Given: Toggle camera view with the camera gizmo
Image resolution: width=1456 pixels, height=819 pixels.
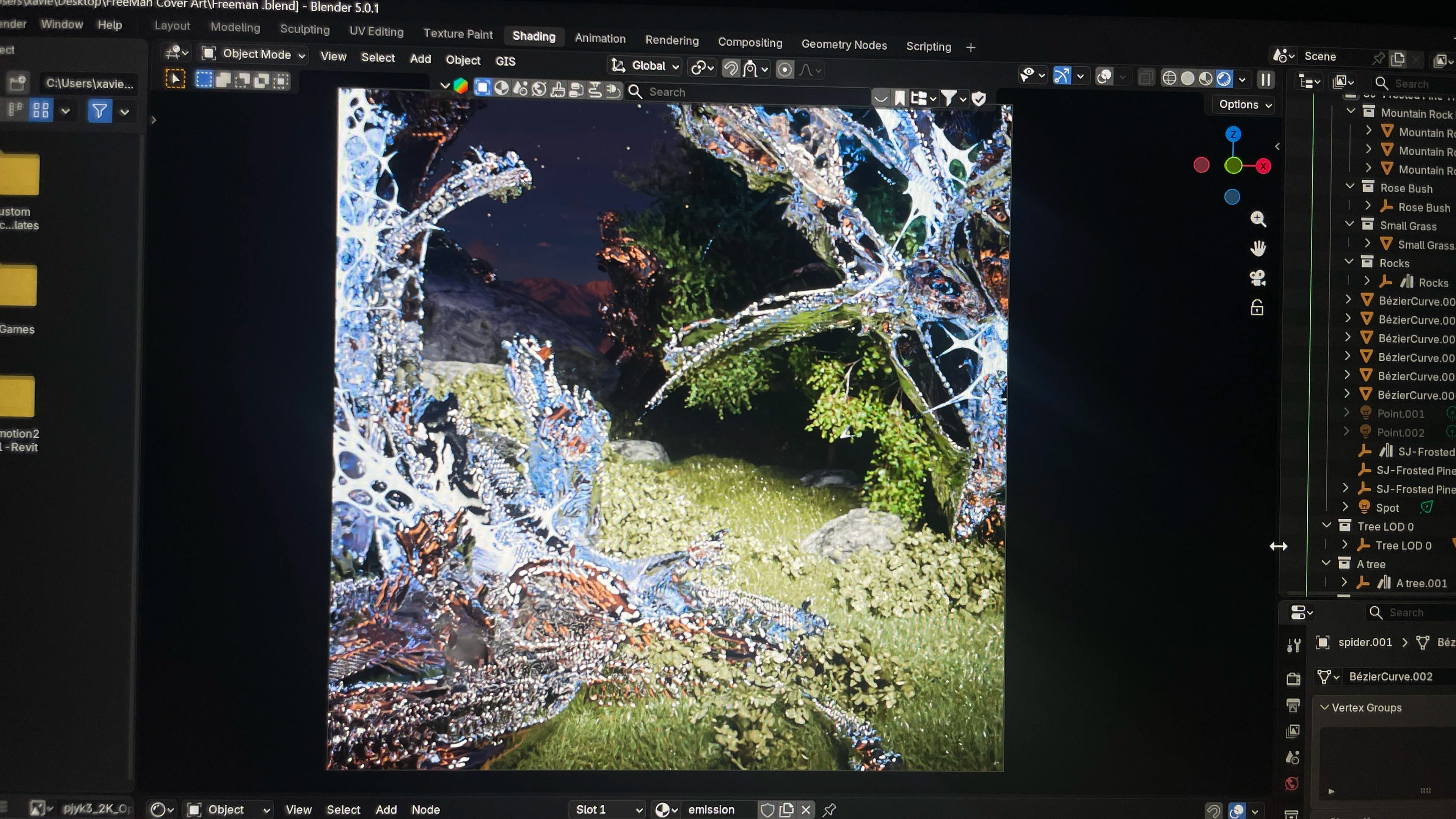Looking at the screenshot, I should point(1258,278).
